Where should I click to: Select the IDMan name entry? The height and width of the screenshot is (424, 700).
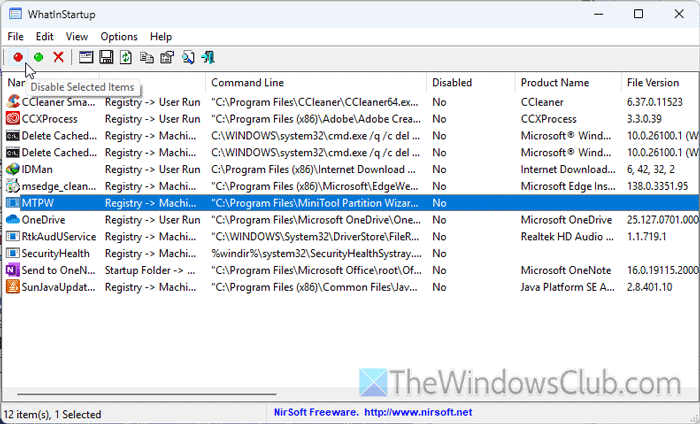pos(37,170)
